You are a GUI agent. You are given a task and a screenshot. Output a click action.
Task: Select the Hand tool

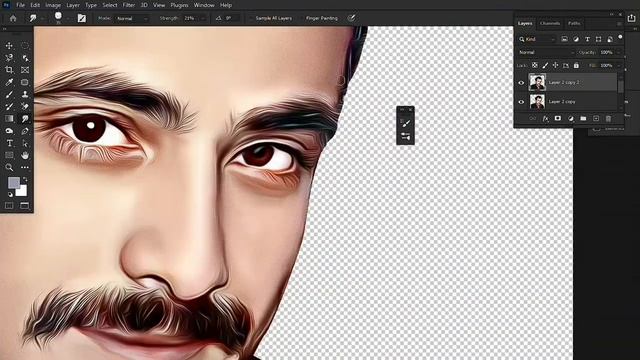[x=25, y=155]
